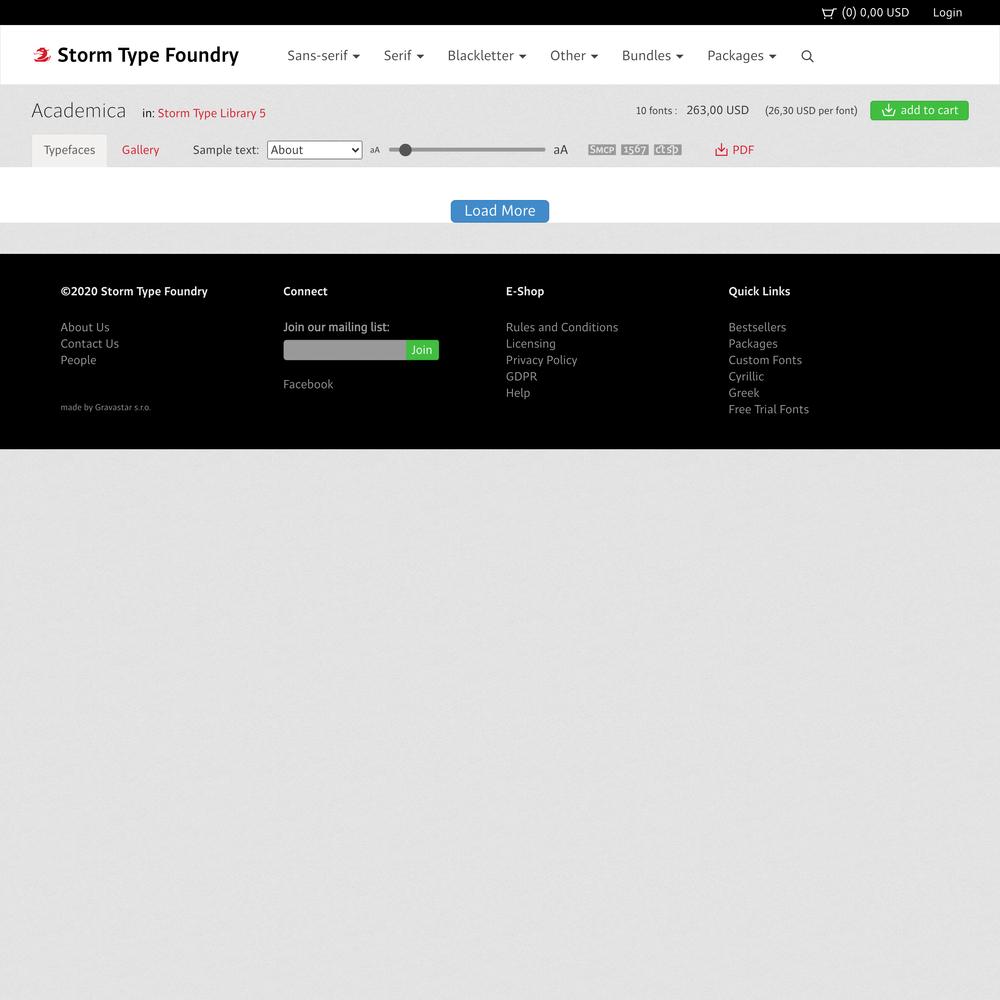Click the Join mailing list button
The width and height of the screenshot is (1000, 1000).
[422, 349]
